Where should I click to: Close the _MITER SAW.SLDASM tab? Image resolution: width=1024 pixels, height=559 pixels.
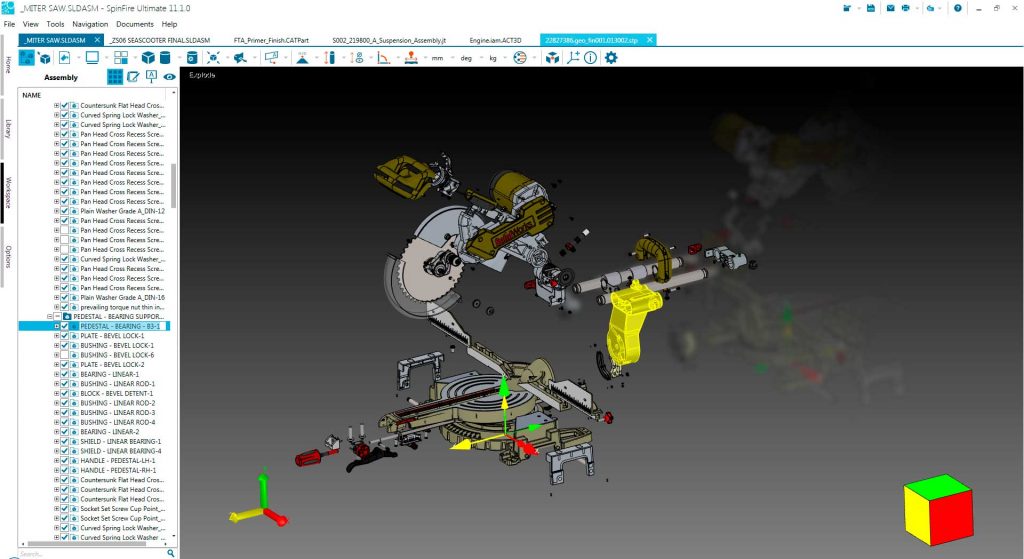tap(97, 40)
